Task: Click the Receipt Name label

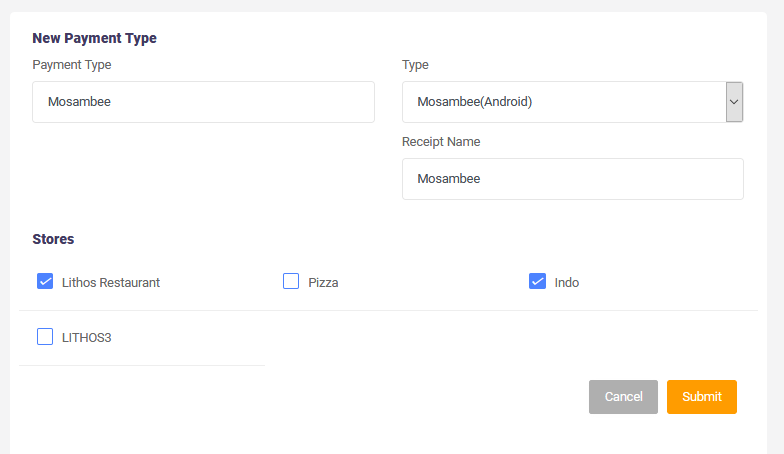Action: [441, 142]
